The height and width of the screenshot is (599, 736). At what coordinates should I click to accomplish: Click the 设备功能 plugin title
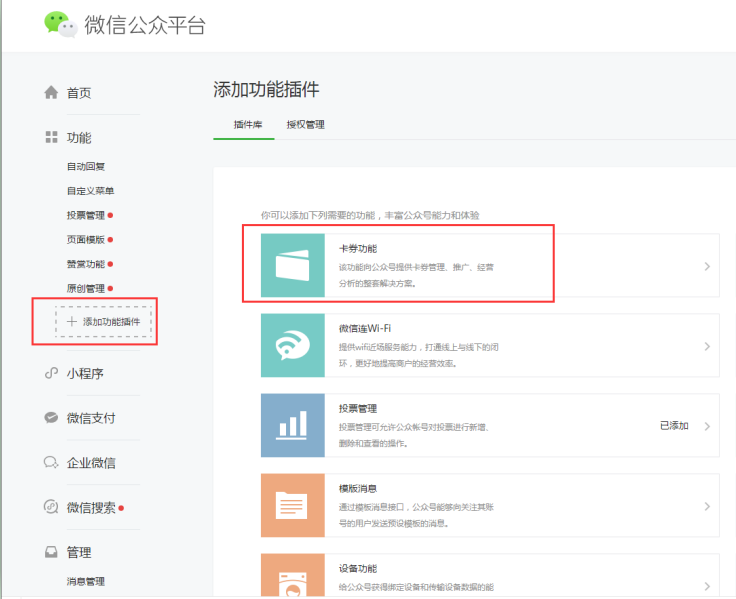pos(358,568)
